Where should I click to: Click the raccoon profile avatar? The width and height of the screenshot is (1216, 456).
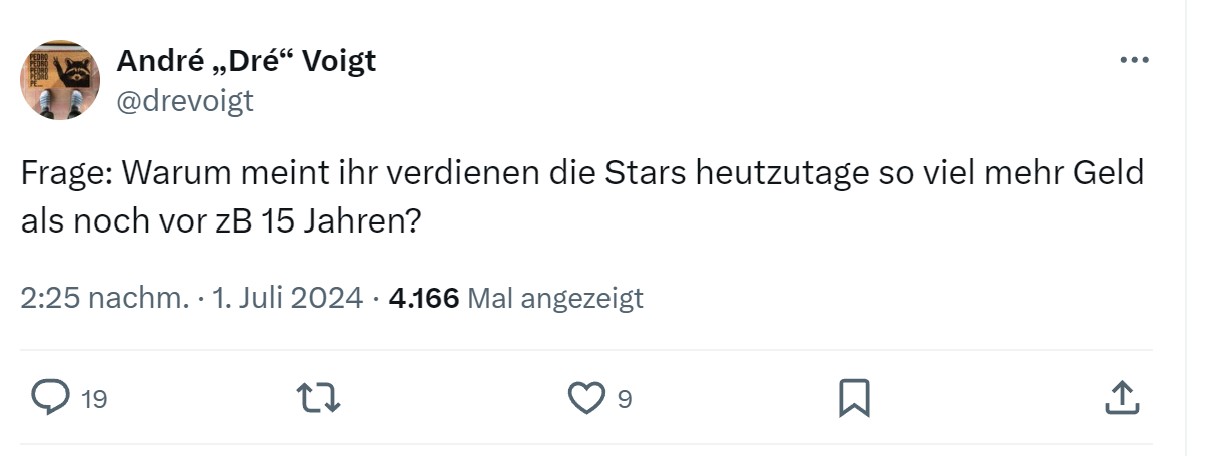click(60, 80)
